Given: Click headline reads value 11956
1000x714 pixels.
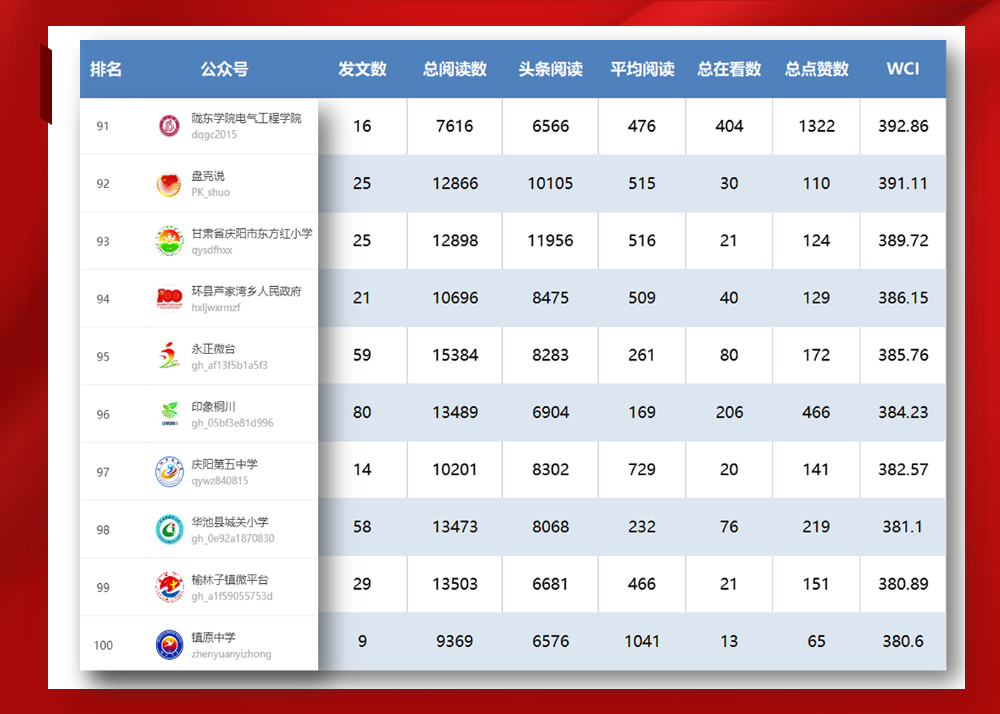Looking at the screenshot, I should tap(550, 241).
